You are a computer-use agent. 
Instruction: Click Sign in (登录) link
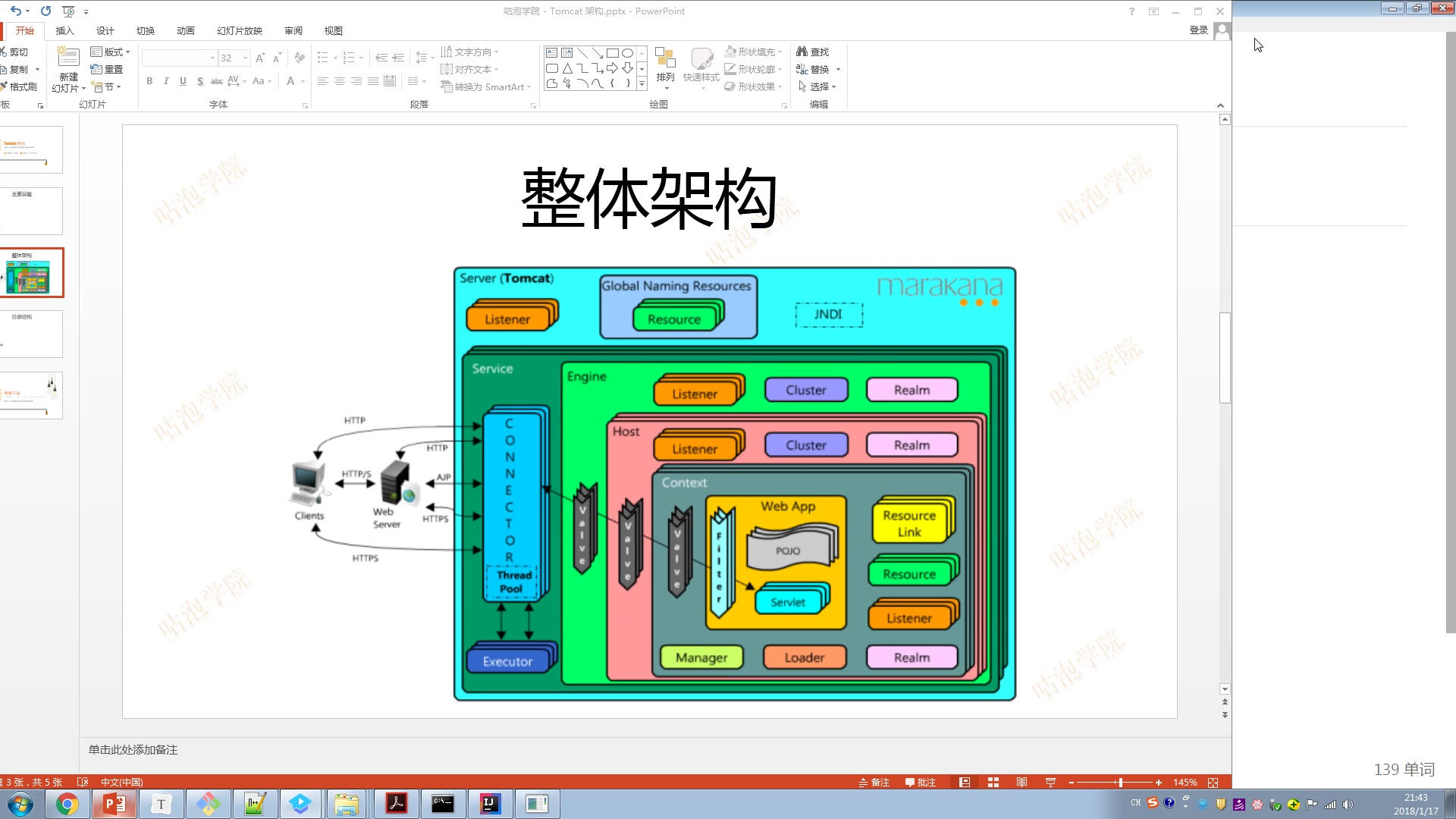[1198, 30]
